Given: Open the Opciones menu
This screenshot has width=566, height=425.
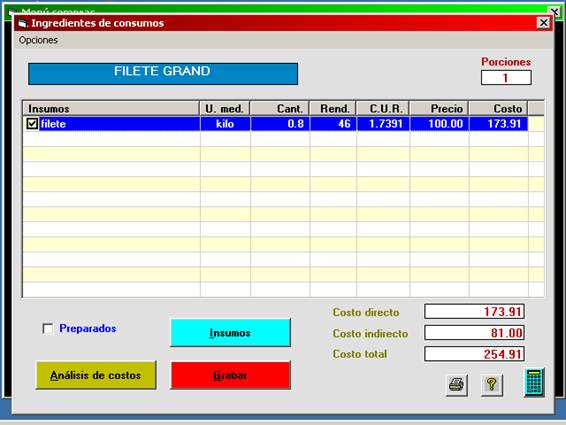Looking at the screenshot, I should tap(38, 40).
